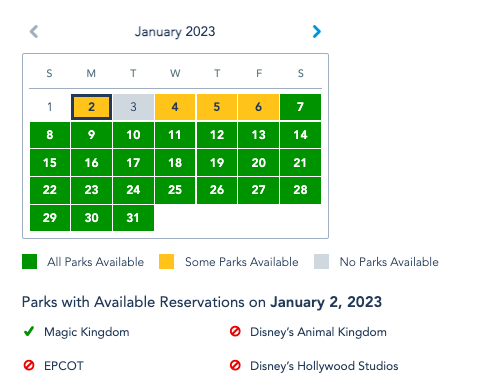Select January 2 on the calendar
The width and height of the screenshot is (490, 387).
point(91,107)
